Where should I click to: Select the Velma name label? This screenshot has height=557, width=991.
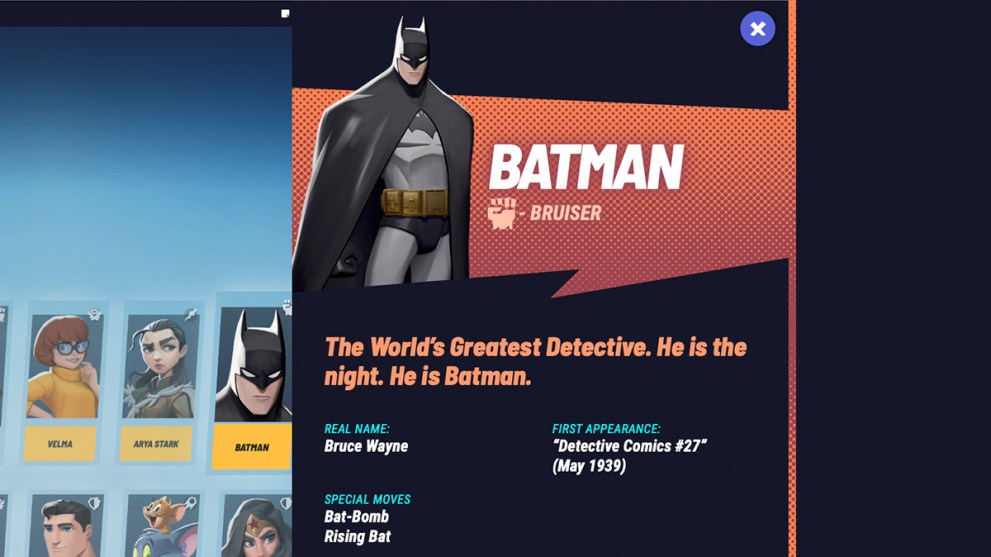pos(60,444)
